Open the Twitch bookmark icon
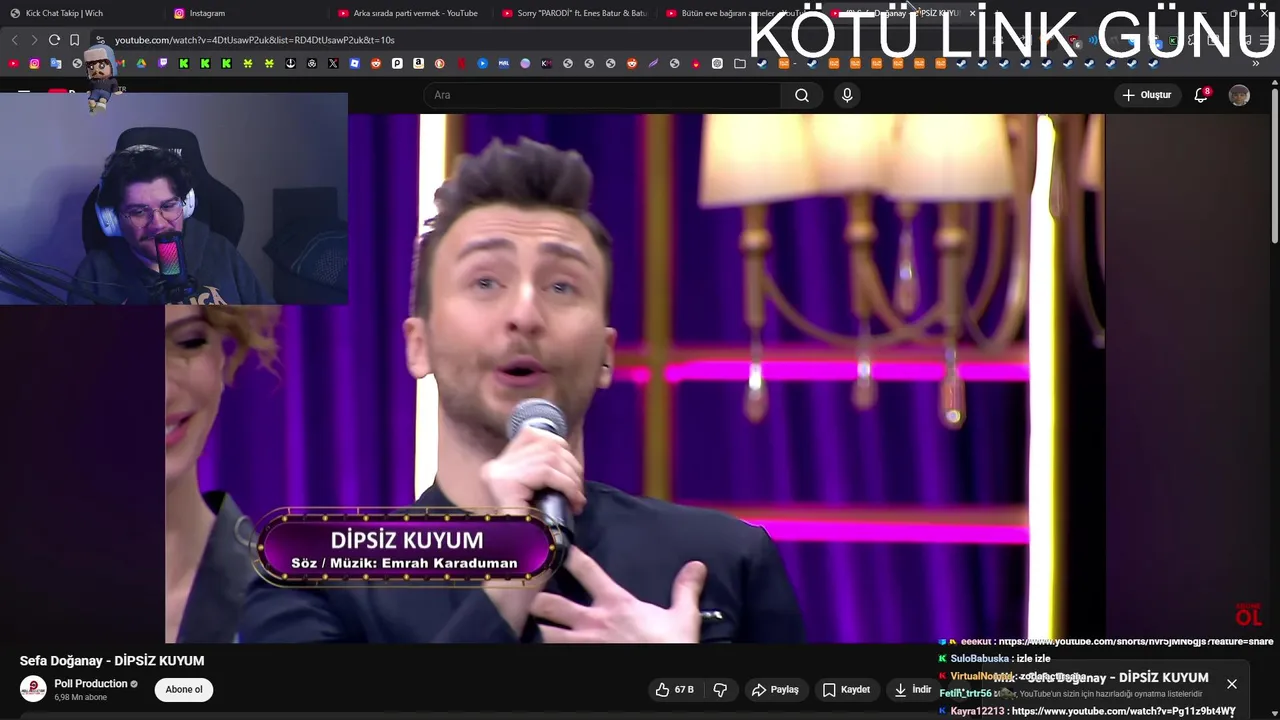The image size is (1280, 720). pos(163,63)
